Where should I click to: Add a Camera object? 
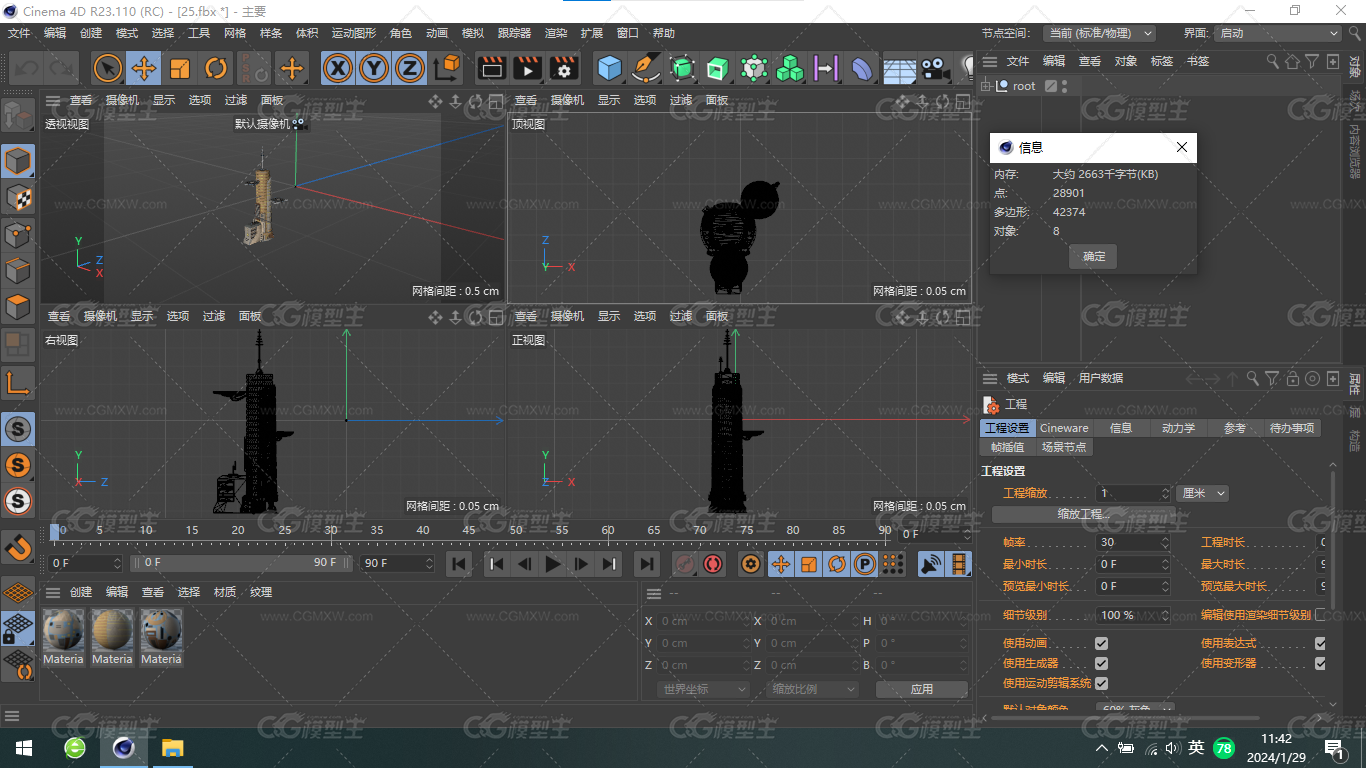click(x=935, y=68)
